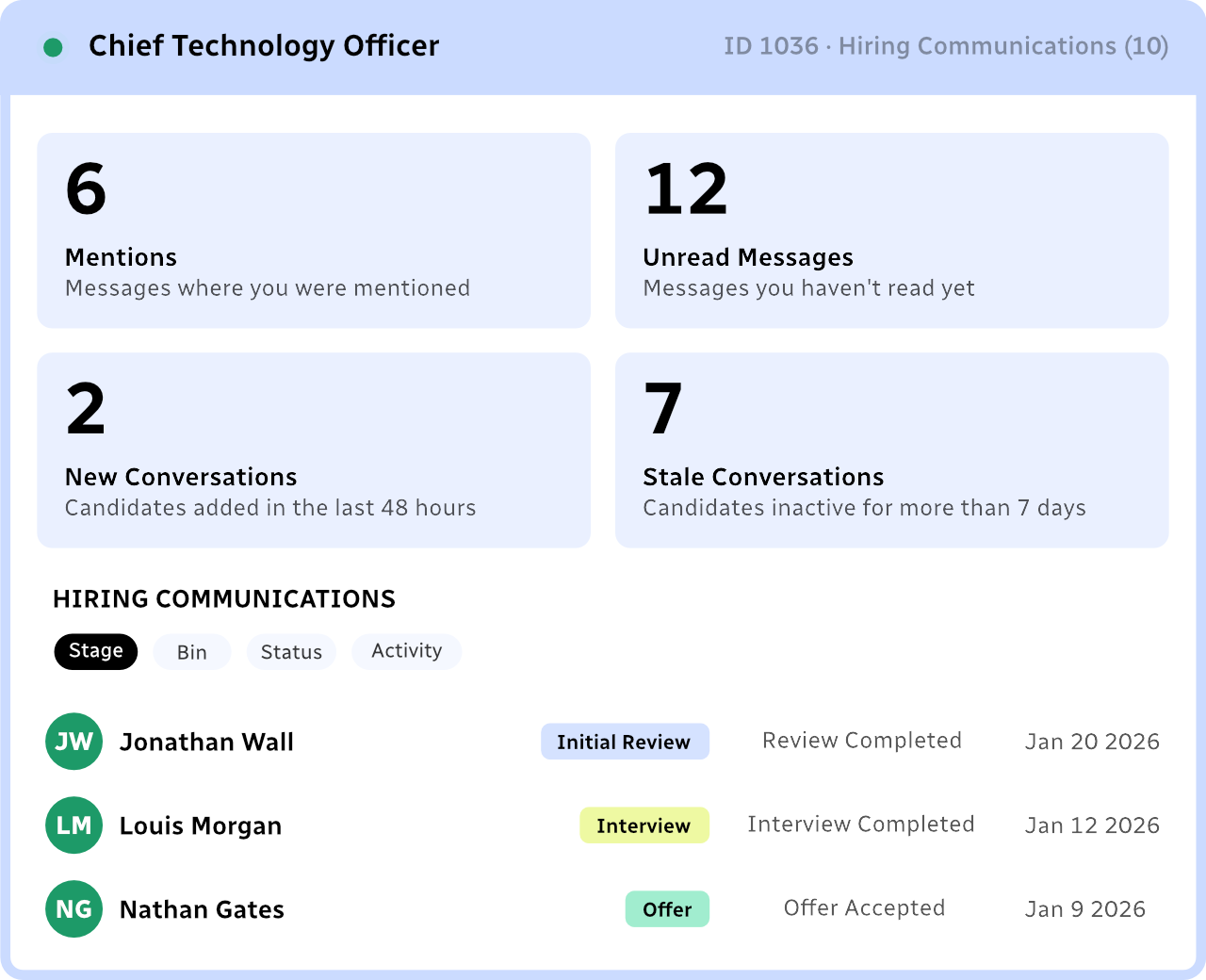Screen dimensions: 1206x980
Task: Click the yellow Interview stage badge
Action: click(644, 825)
